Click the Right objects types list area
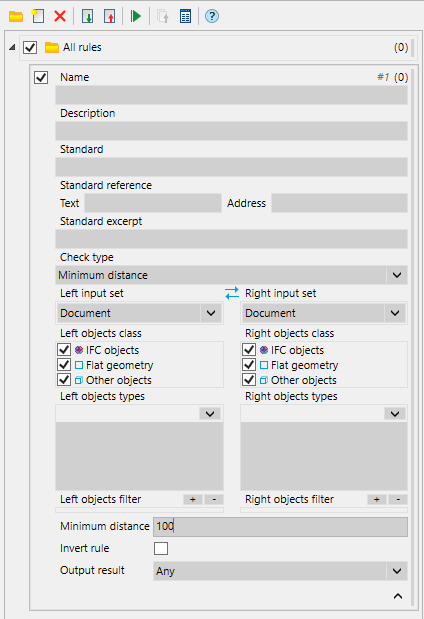Image resolution: width=424 pixels, height=619 pixels. tap(324, 456)
